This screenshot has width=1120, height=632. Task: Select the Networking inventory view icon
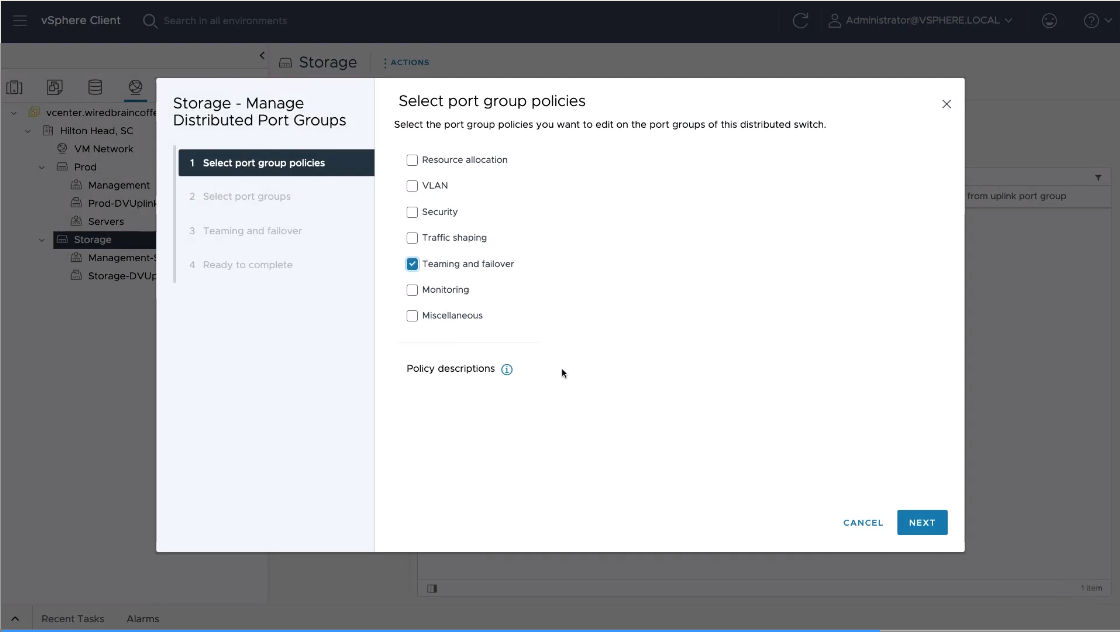point(135,88)
